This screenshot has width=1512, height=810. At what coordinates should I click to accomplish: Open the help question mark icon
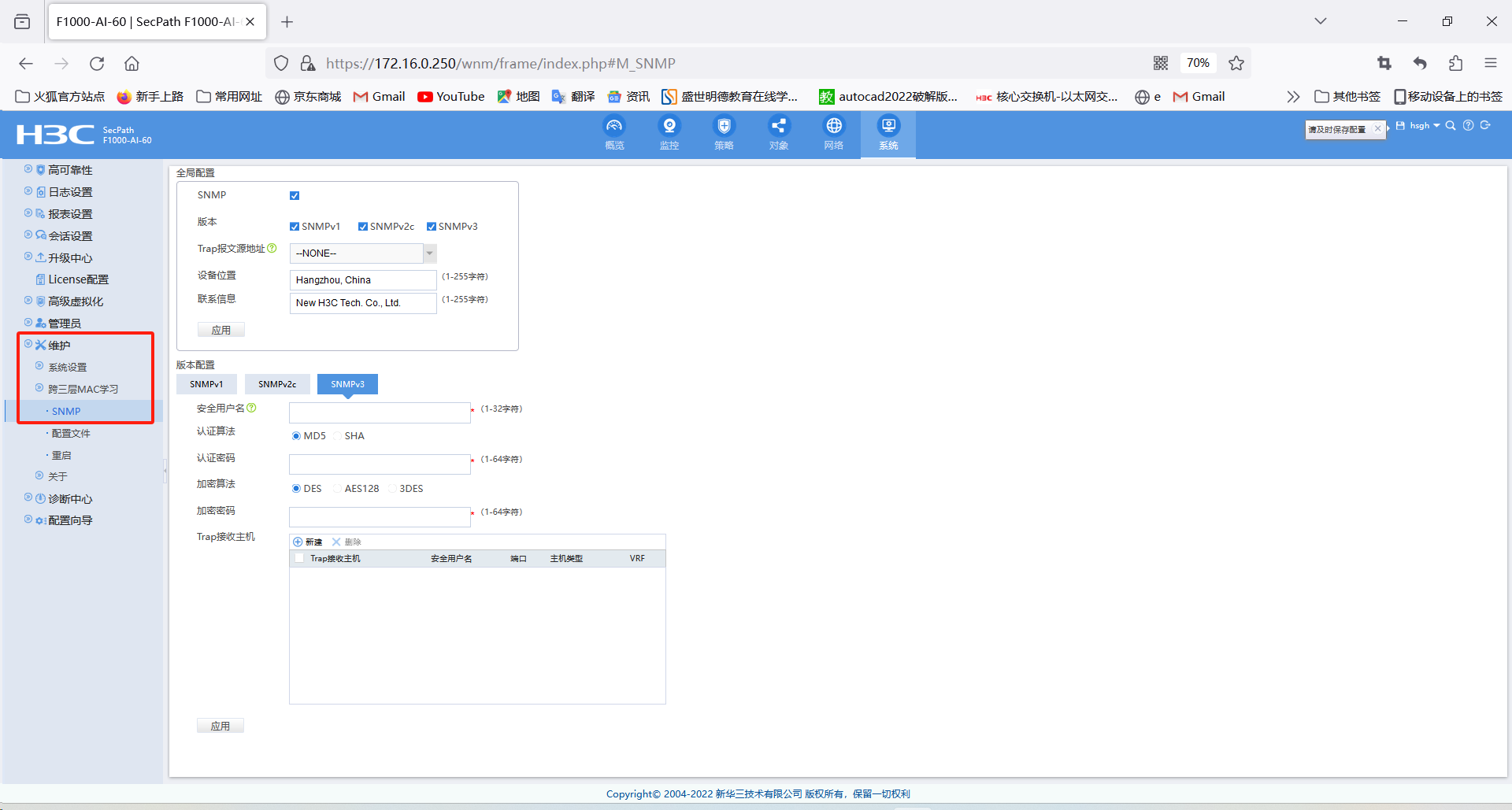pyautogui.click(x=1468, y=126)
